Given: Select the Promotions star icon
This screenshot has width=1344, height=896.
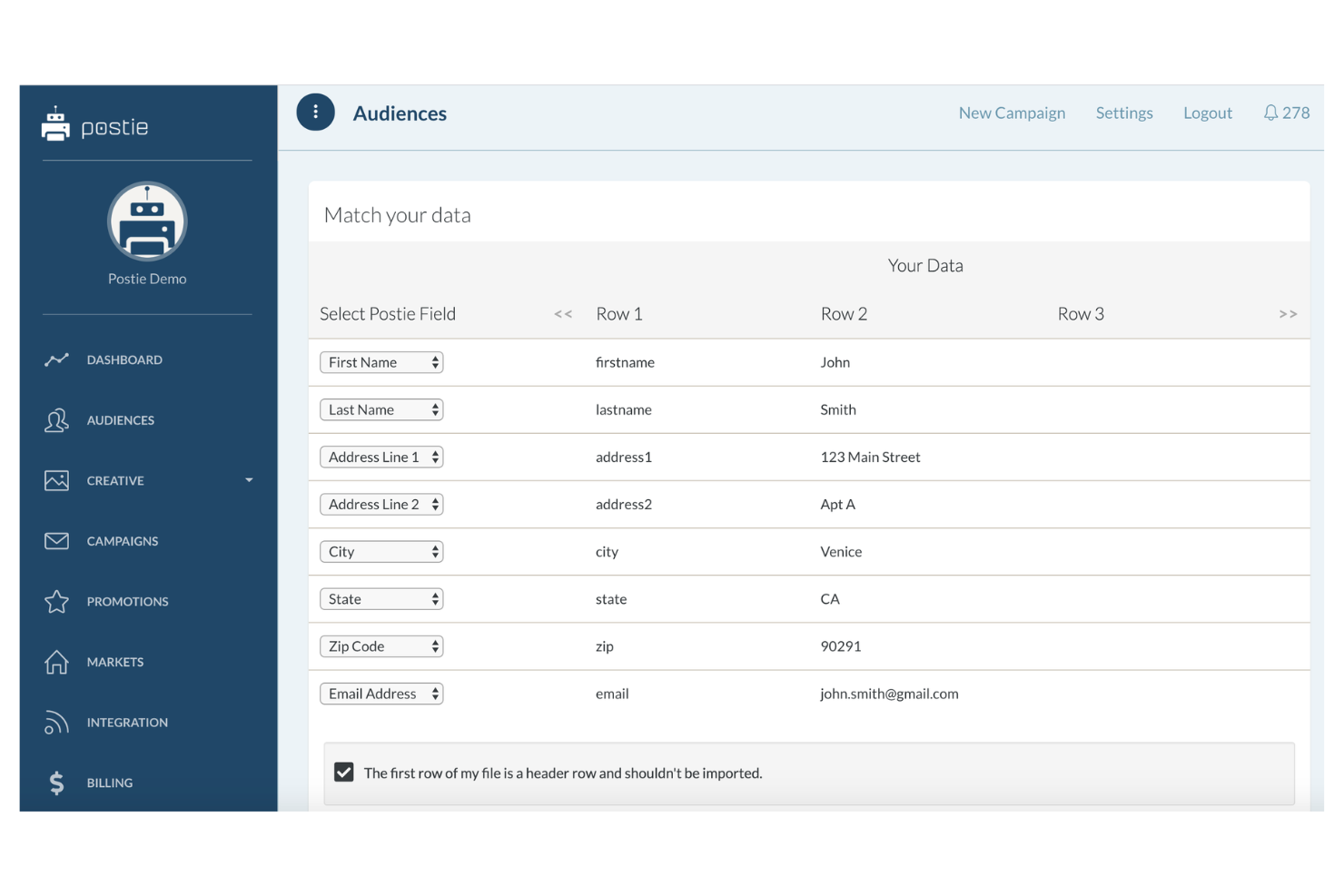Looking at the screenshot, I should coord(56,601).
